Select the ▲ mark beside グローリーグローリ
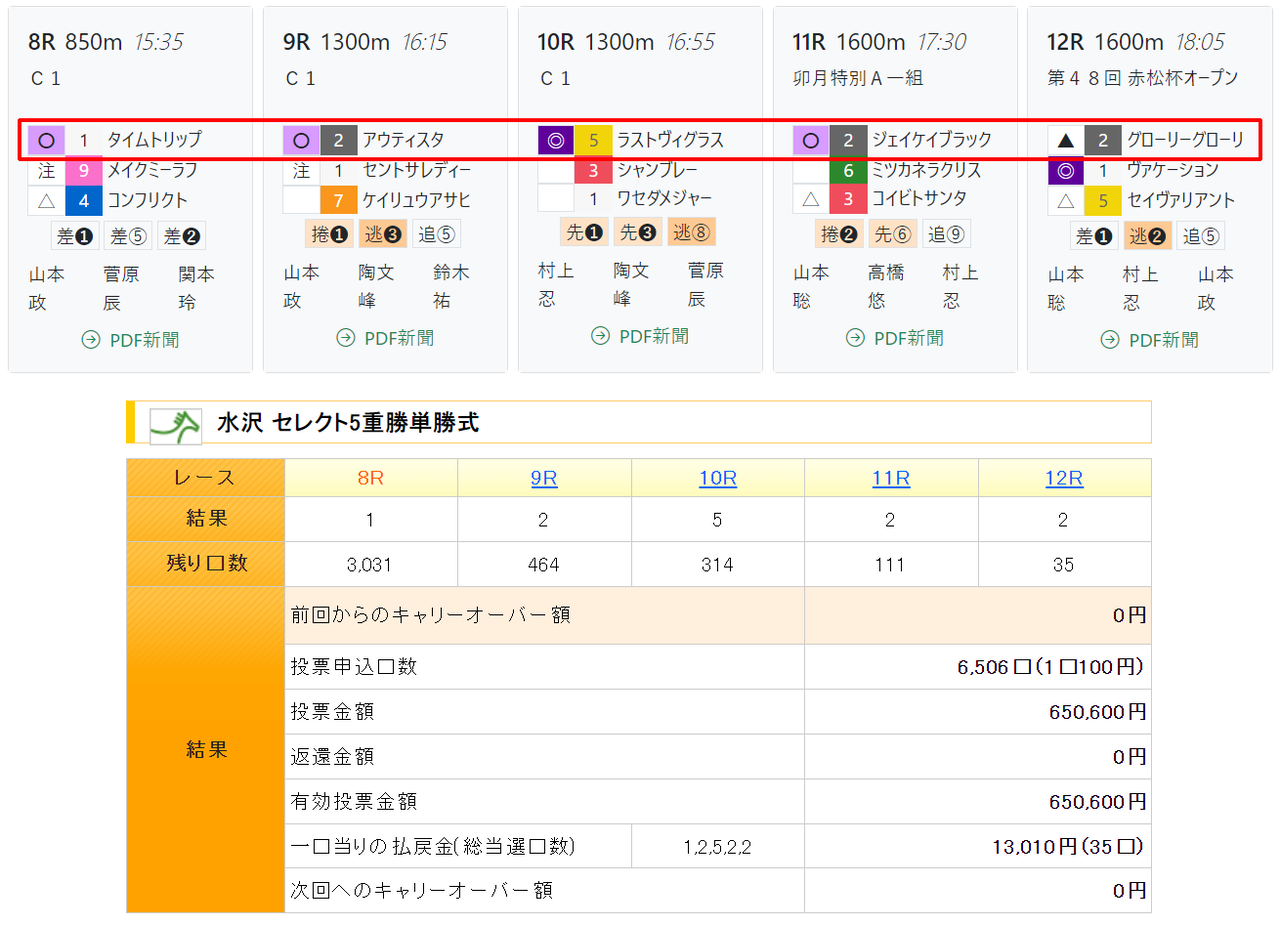Image resolution: width=1280 pixels, height=925 pixels. pos(1066,140)
